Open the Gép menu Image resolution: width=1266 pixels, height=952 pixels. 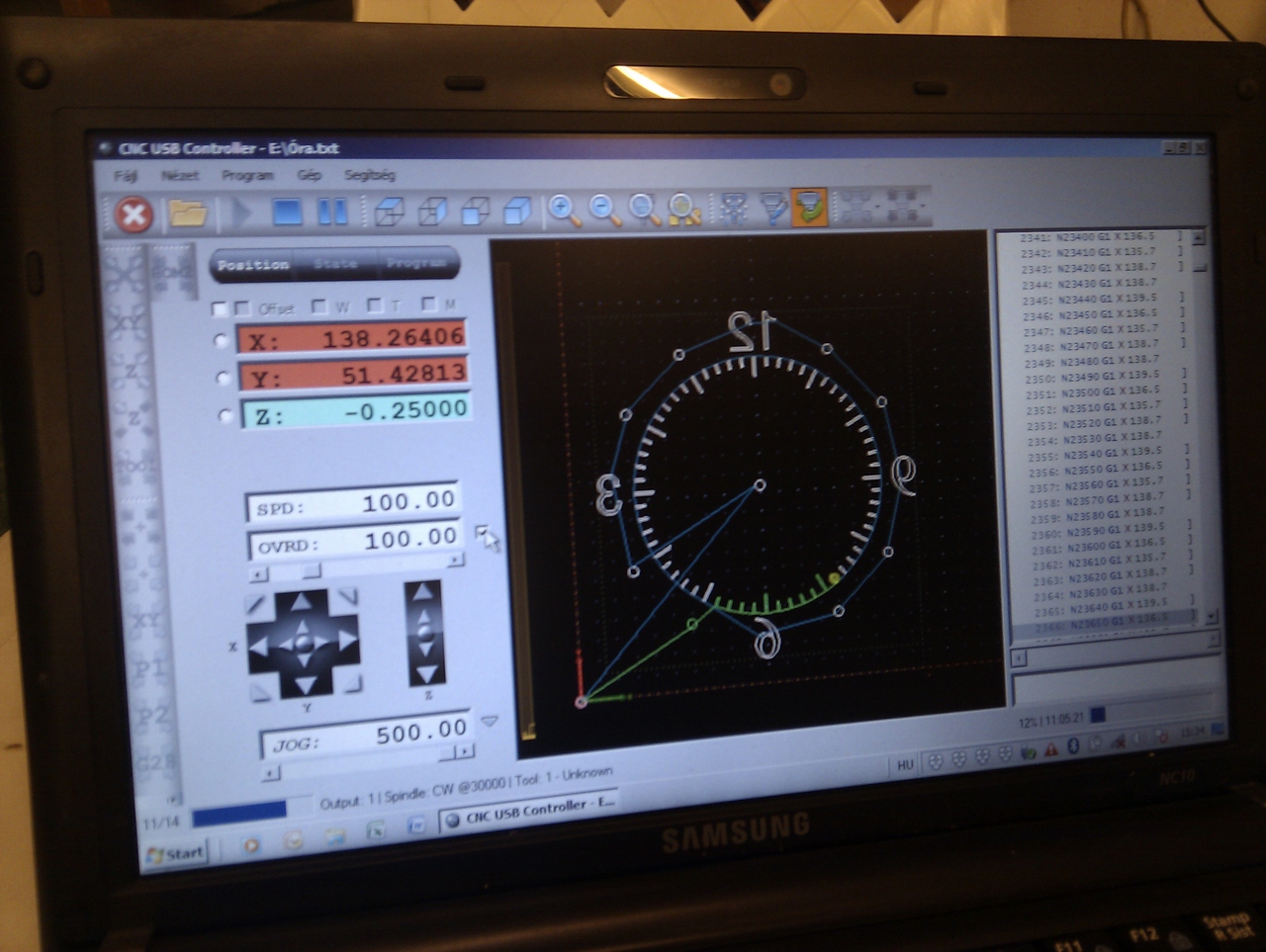[x=310, y=175]
